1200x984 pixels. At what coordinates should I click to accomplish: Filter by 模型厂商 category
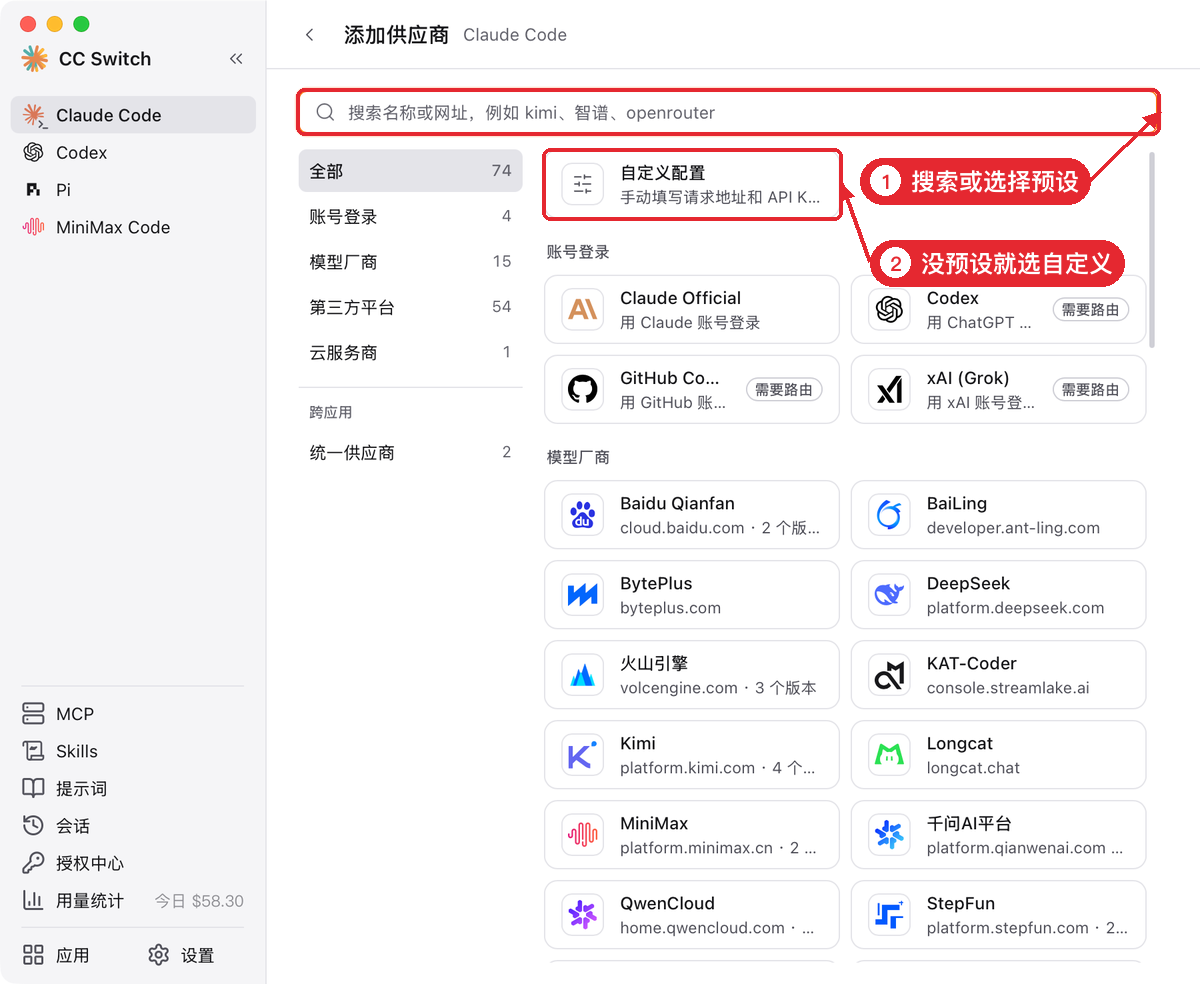[410, 261]
